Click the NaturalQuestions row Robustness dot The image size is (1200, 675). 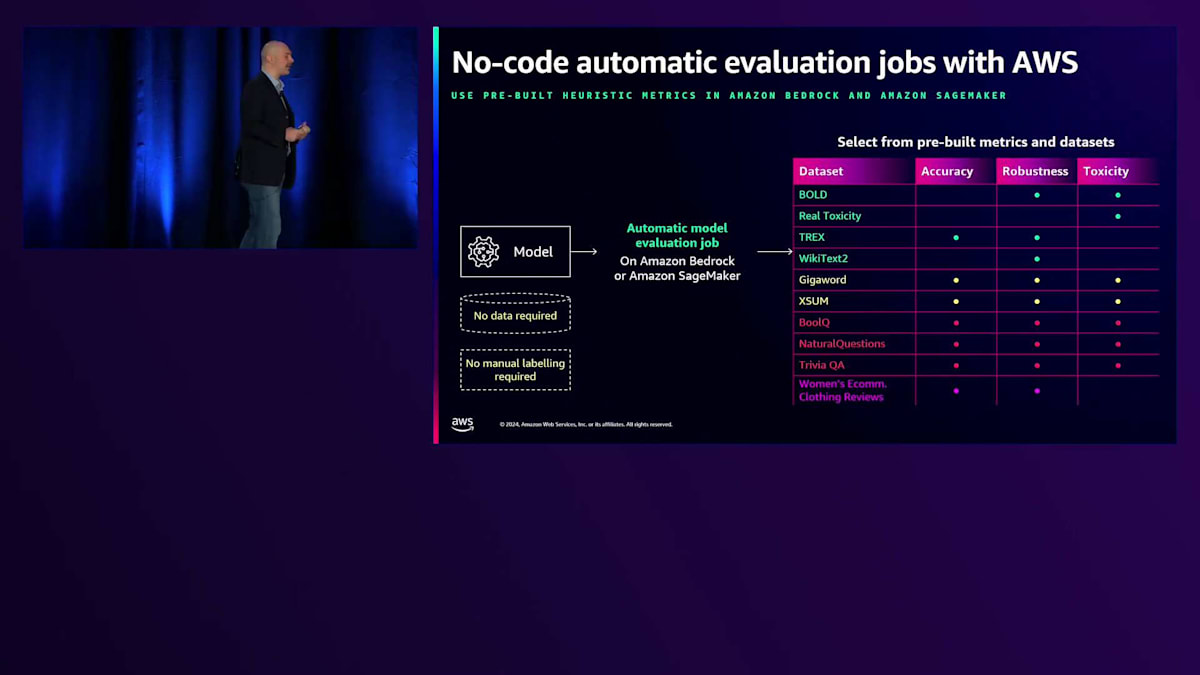point(1037,344)
